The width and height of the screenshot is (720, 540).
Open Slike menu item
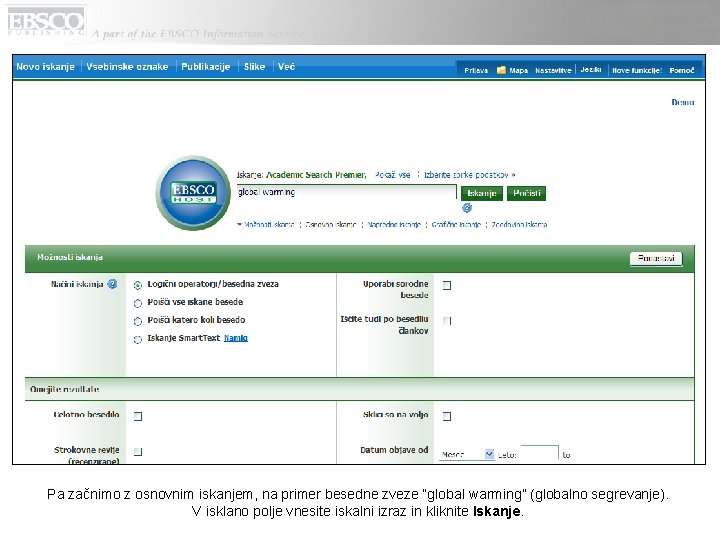(x=254, y=67)
